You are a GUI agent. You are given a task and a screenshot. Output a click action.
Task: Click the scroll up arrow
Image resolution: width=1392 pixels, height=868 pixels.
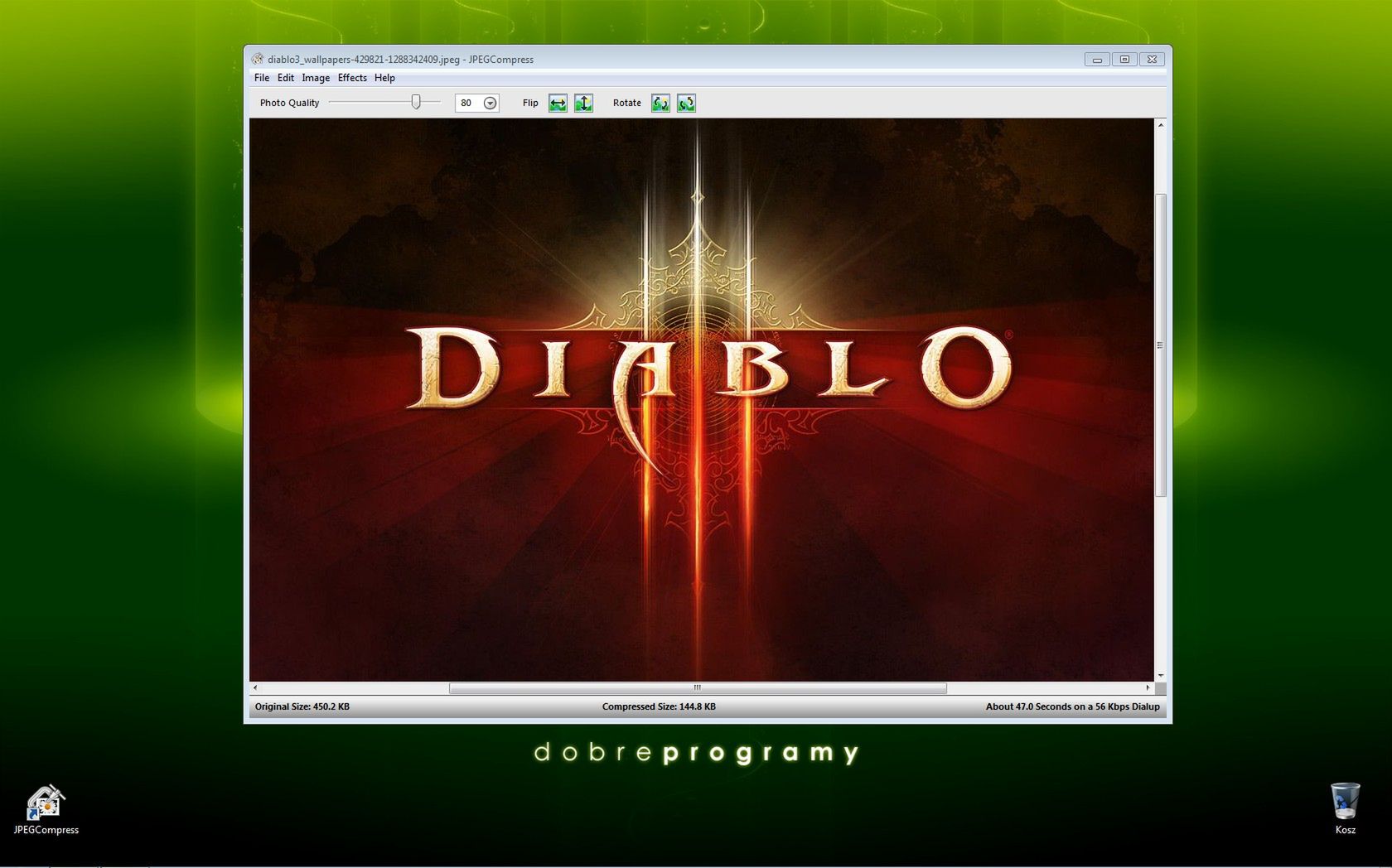(1160, 125)
